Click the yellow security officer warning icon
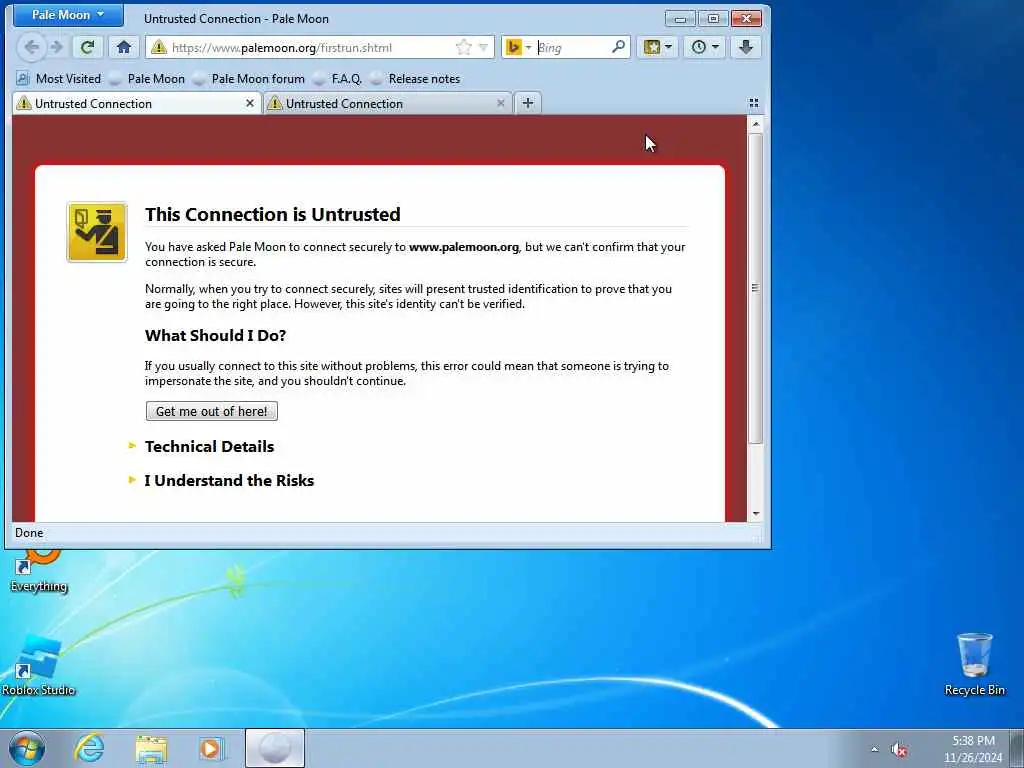The height and width of the screenshot is (768, 1024). coord(97,232)
